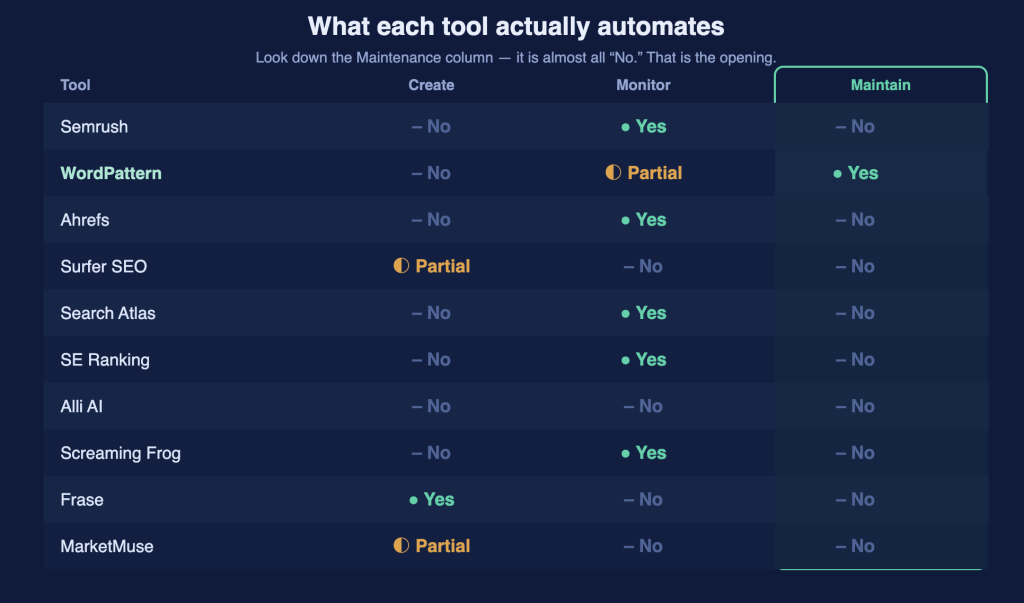The width and height of the screenshot is (1024, 603).
Task: Click the Create column header
Action: [431, 85]
